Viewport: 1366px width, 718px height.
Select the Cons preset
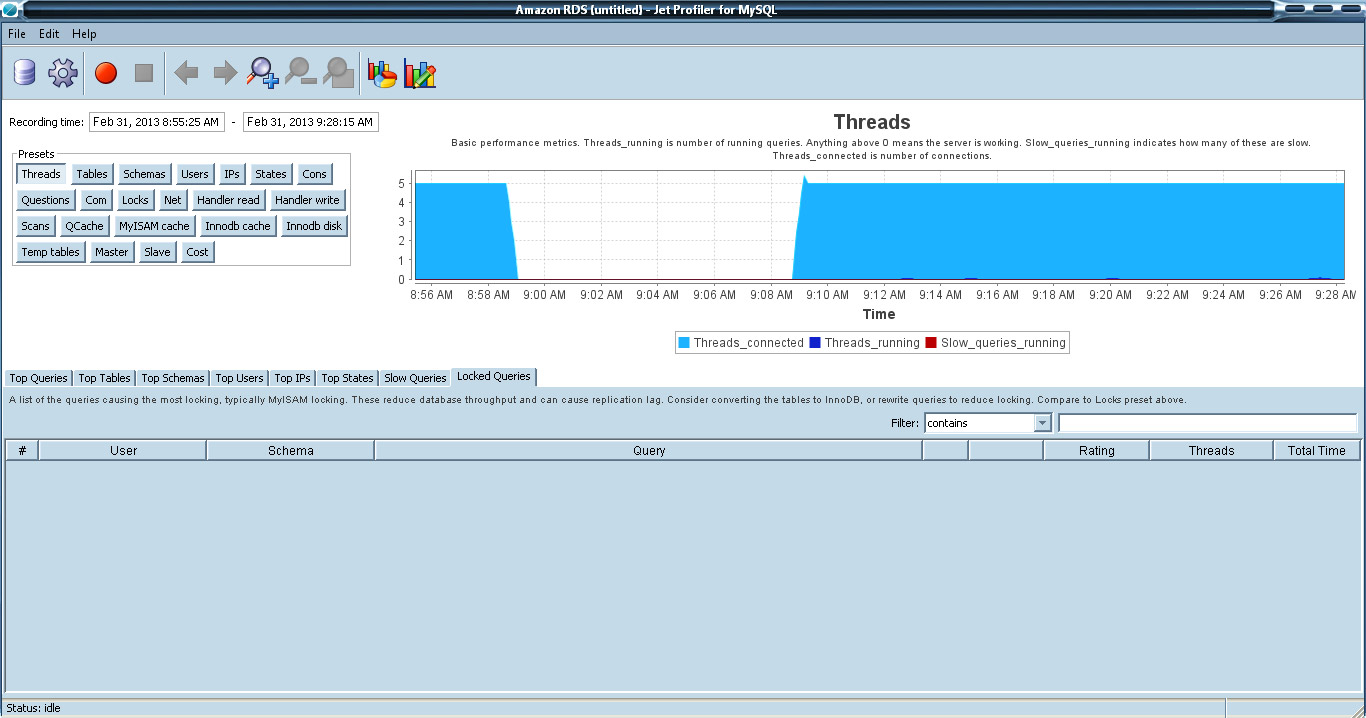coord(315,174)
